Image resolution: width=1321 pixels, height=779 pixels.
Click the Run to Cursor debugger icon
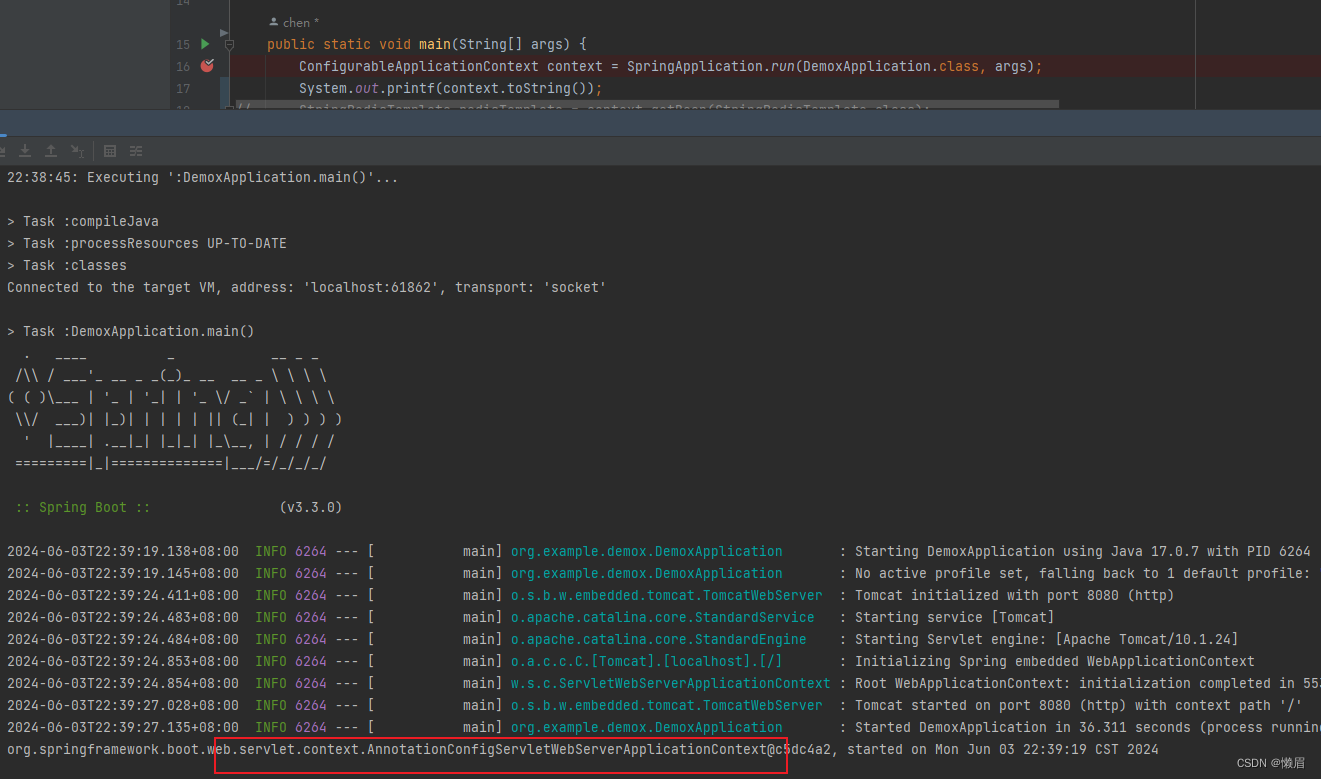pyautogui.click(x=77, y=151)
